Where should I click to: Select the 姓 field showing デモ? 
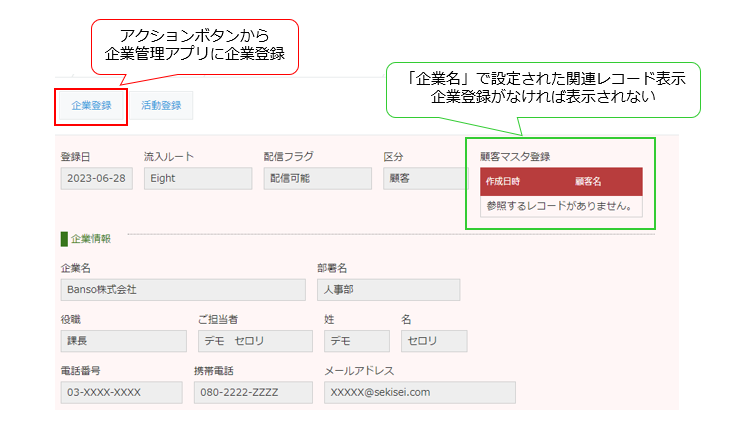pyautogui.click(x=356, y=341)
